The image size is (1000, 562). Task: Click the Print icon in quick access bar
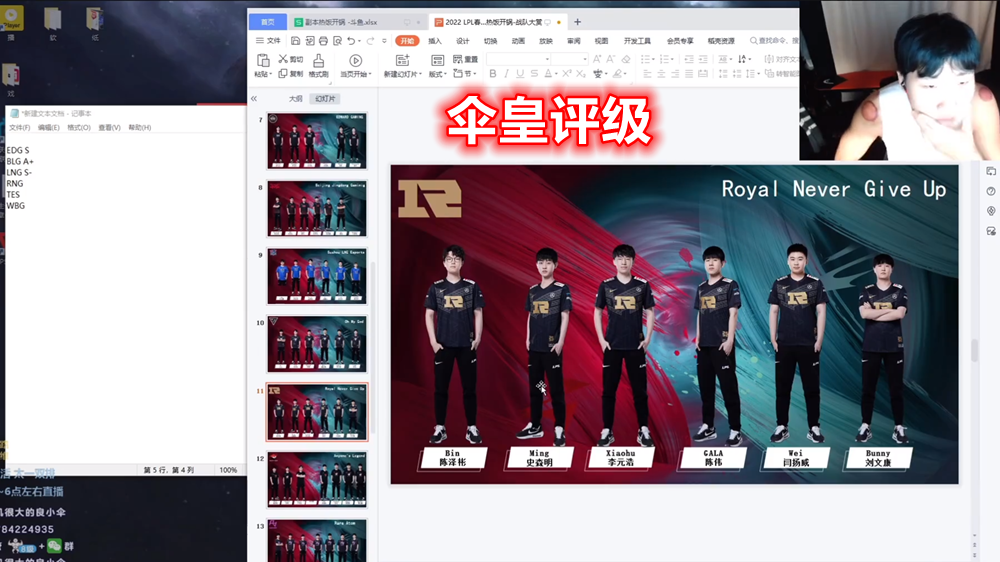click(323, 41)
